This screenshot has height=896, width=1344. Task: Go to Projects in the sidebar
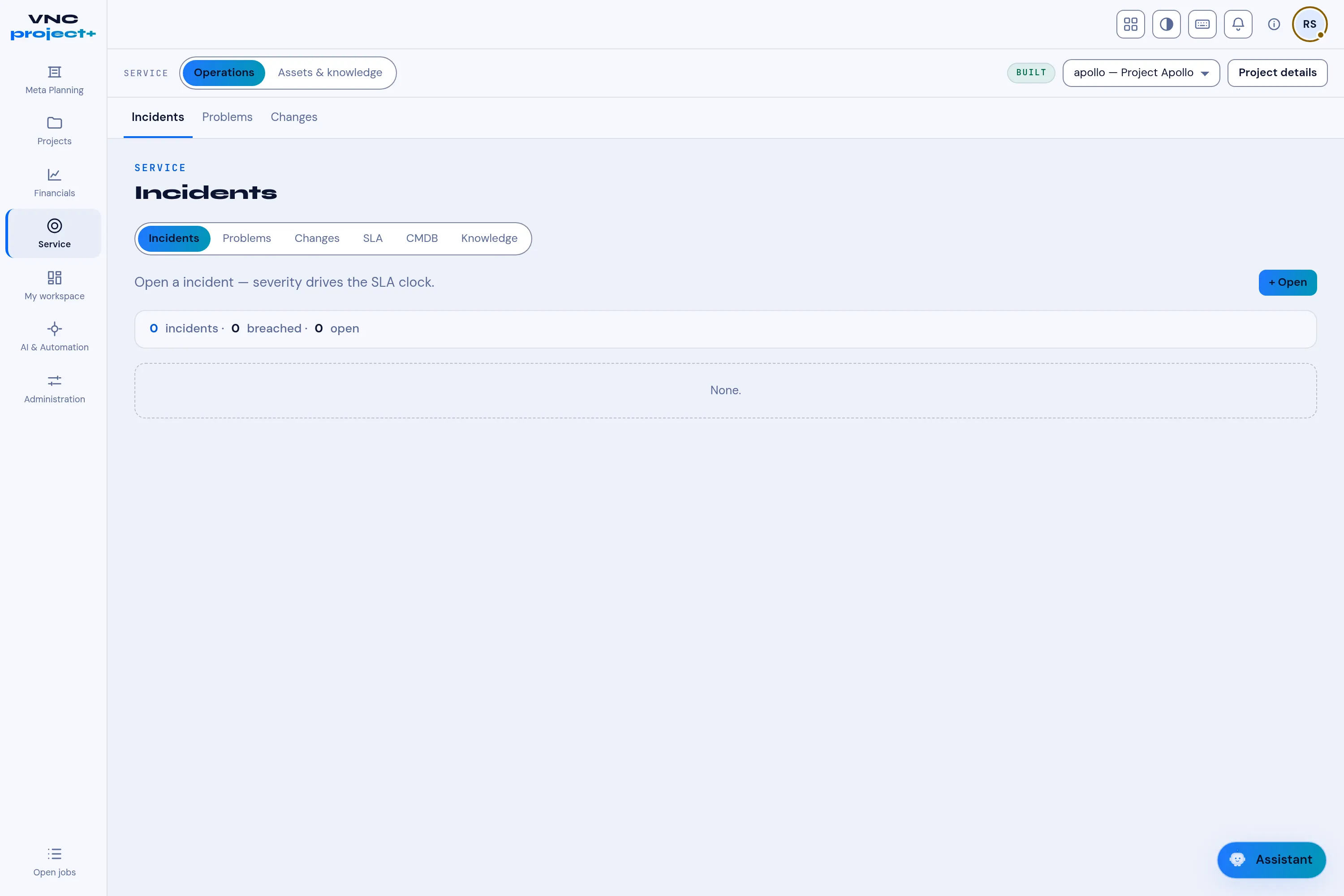(54, 131)
